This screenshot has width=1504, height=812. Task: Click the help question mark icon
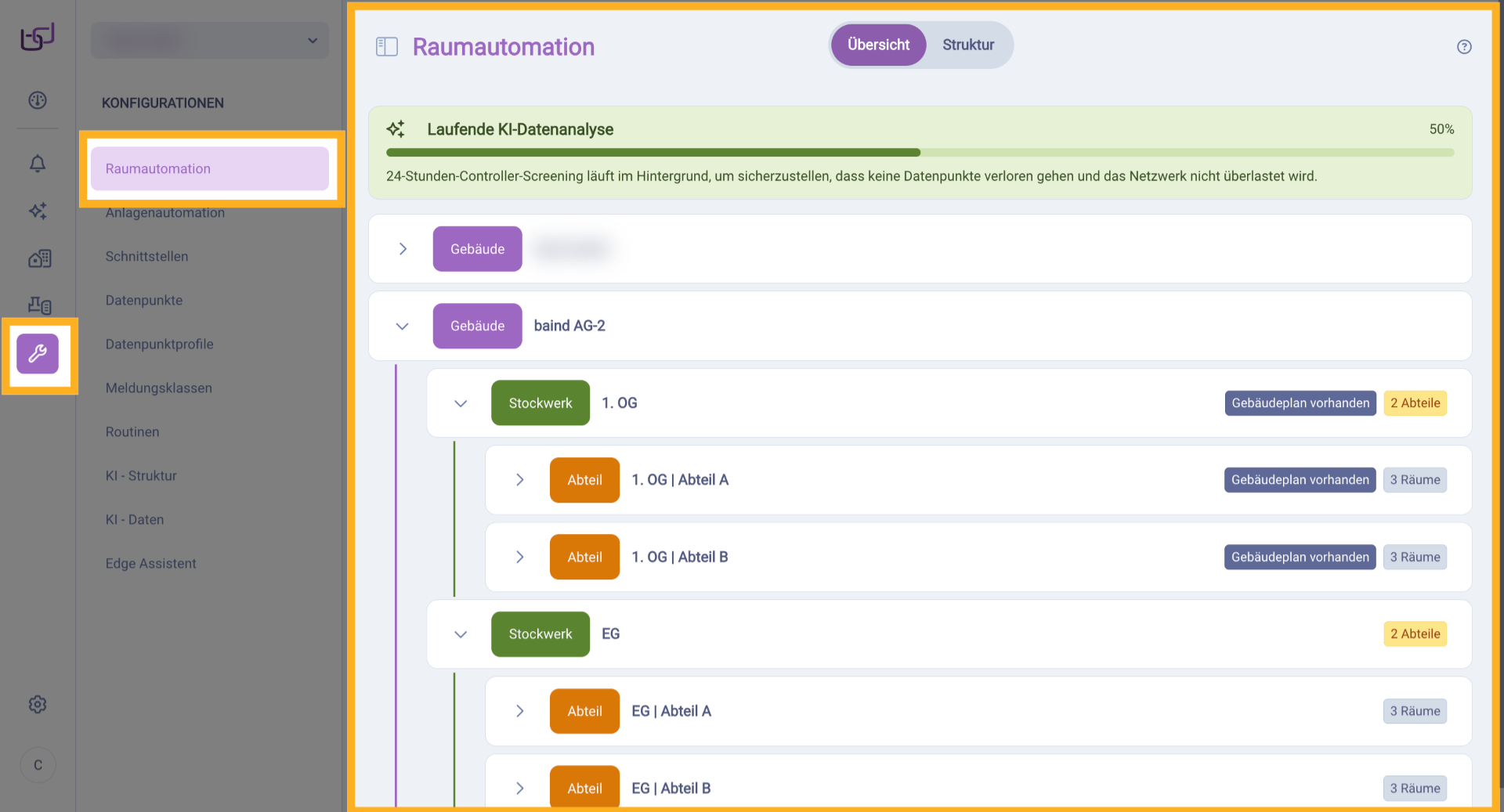[1463, 47]
